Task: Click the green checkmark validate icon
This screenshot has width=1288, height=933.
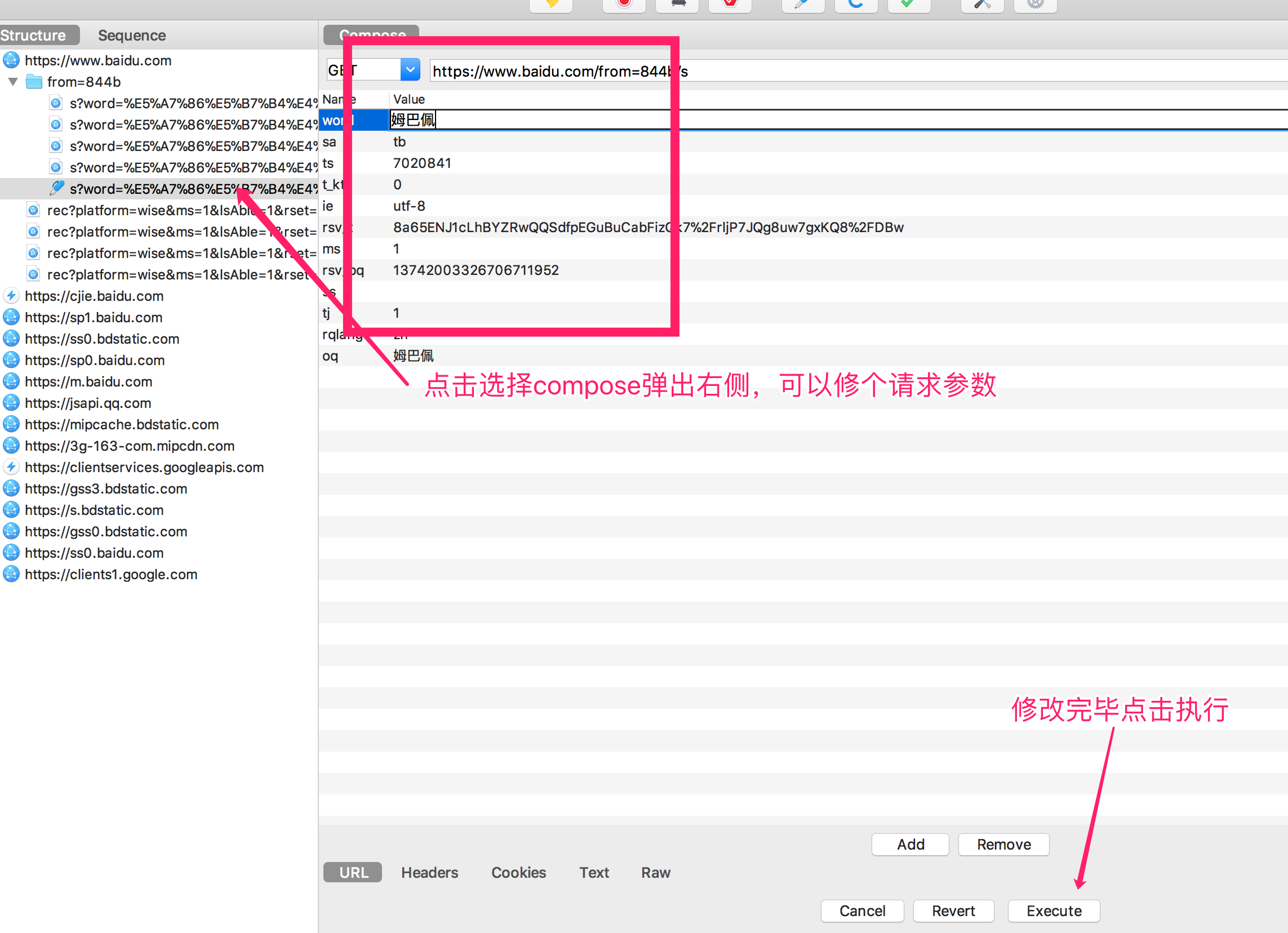Action: click(x=909, y=5)
